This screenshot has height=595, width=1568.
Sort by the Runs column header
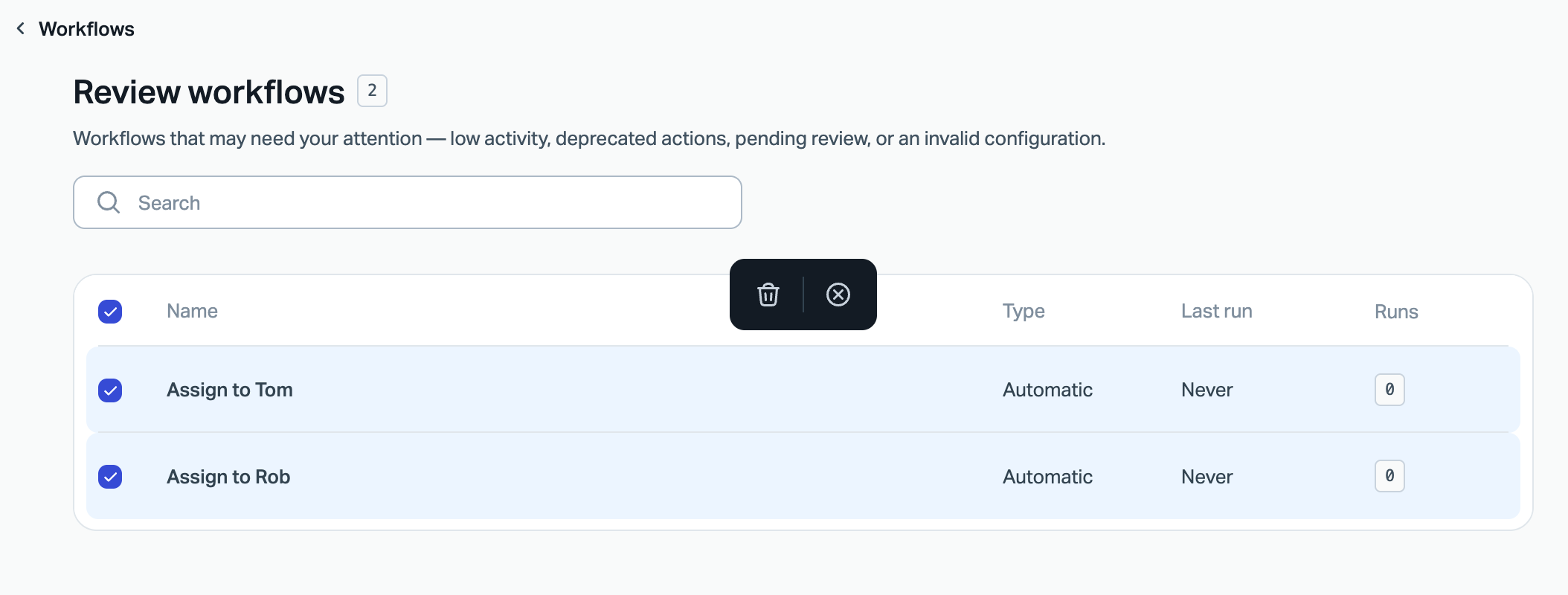coord(1396,312)
